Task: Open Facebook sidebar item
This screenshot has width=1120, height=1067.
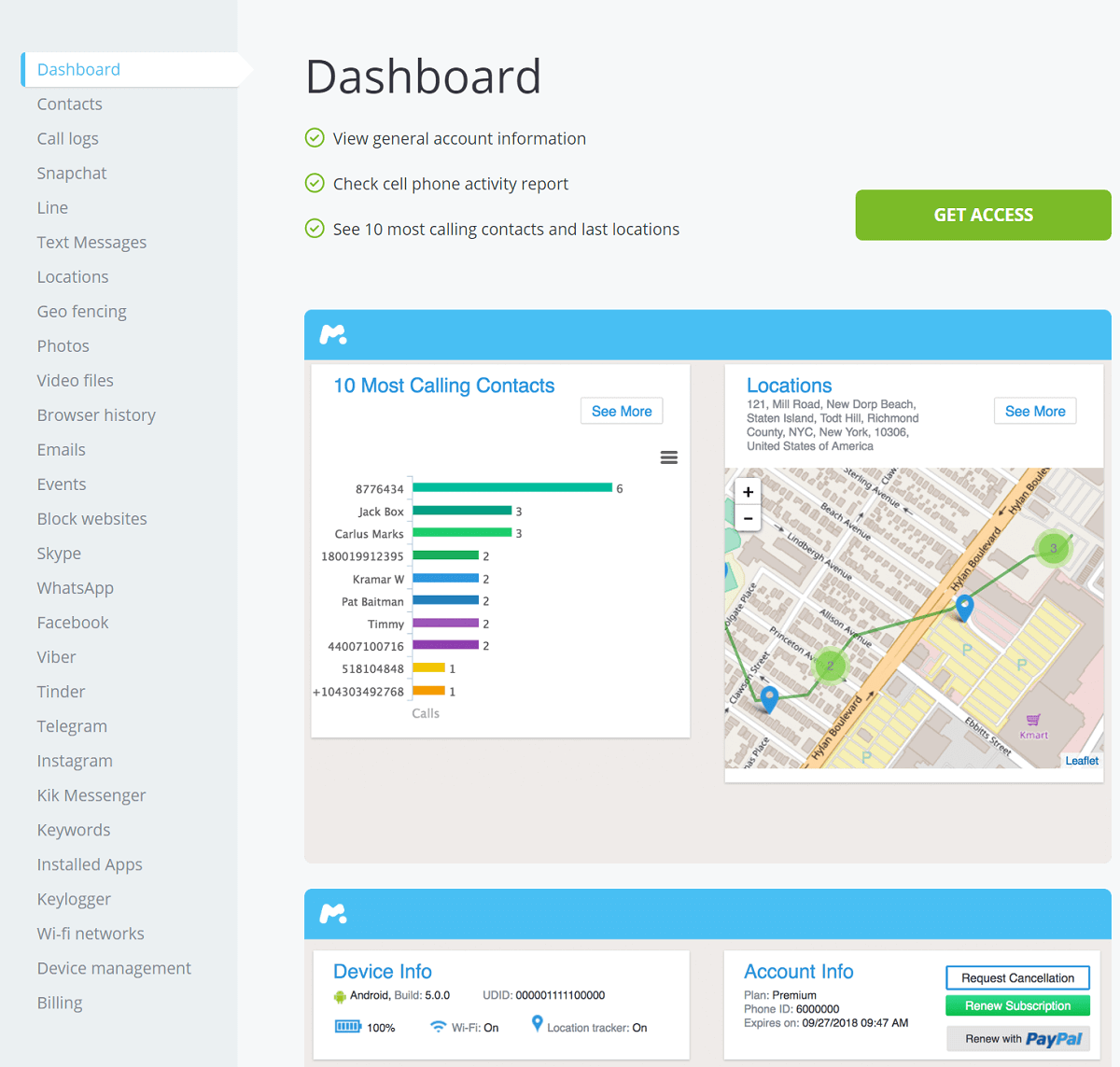Action: pos(73,622)
